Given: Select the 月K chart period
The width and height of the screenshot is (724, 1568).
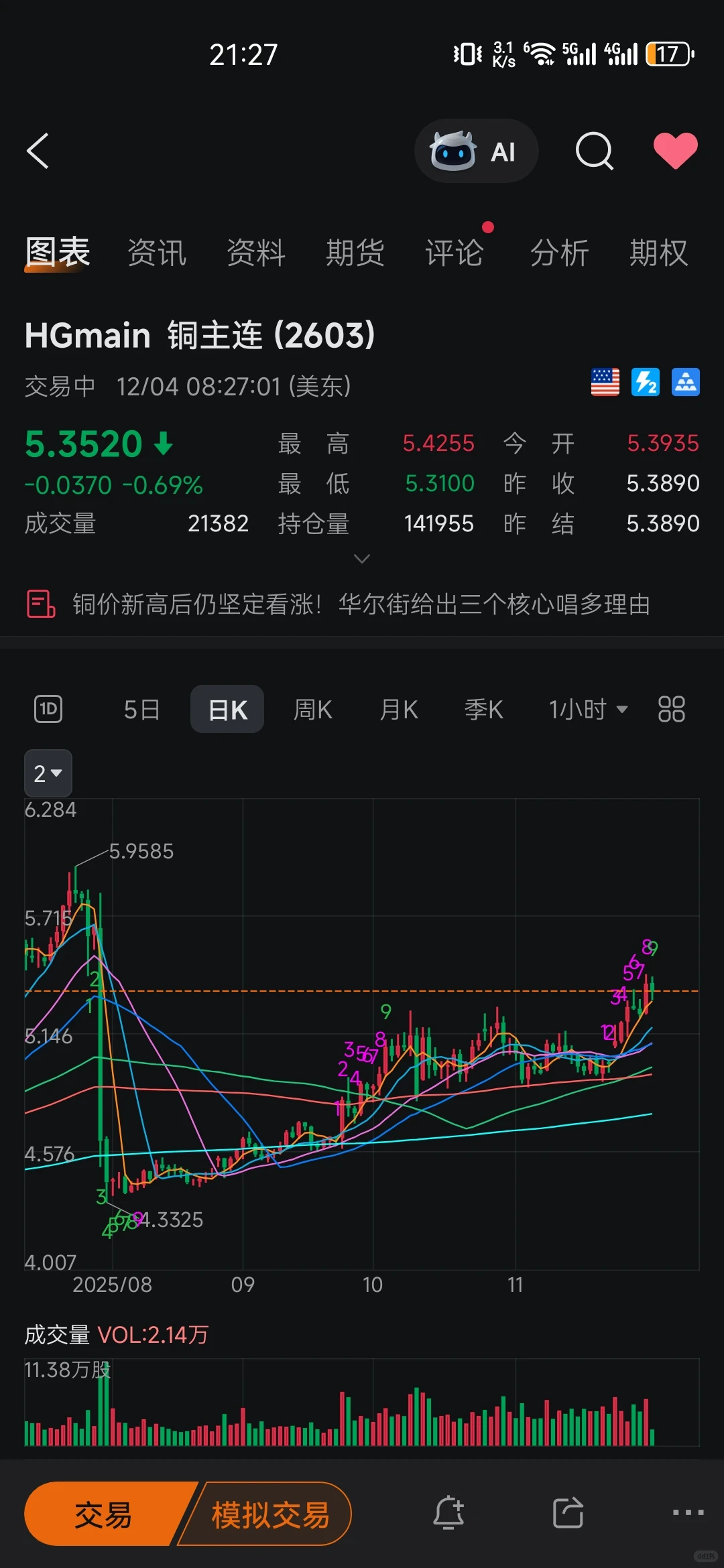Looking at the screenshot, I should click(399, 709).
